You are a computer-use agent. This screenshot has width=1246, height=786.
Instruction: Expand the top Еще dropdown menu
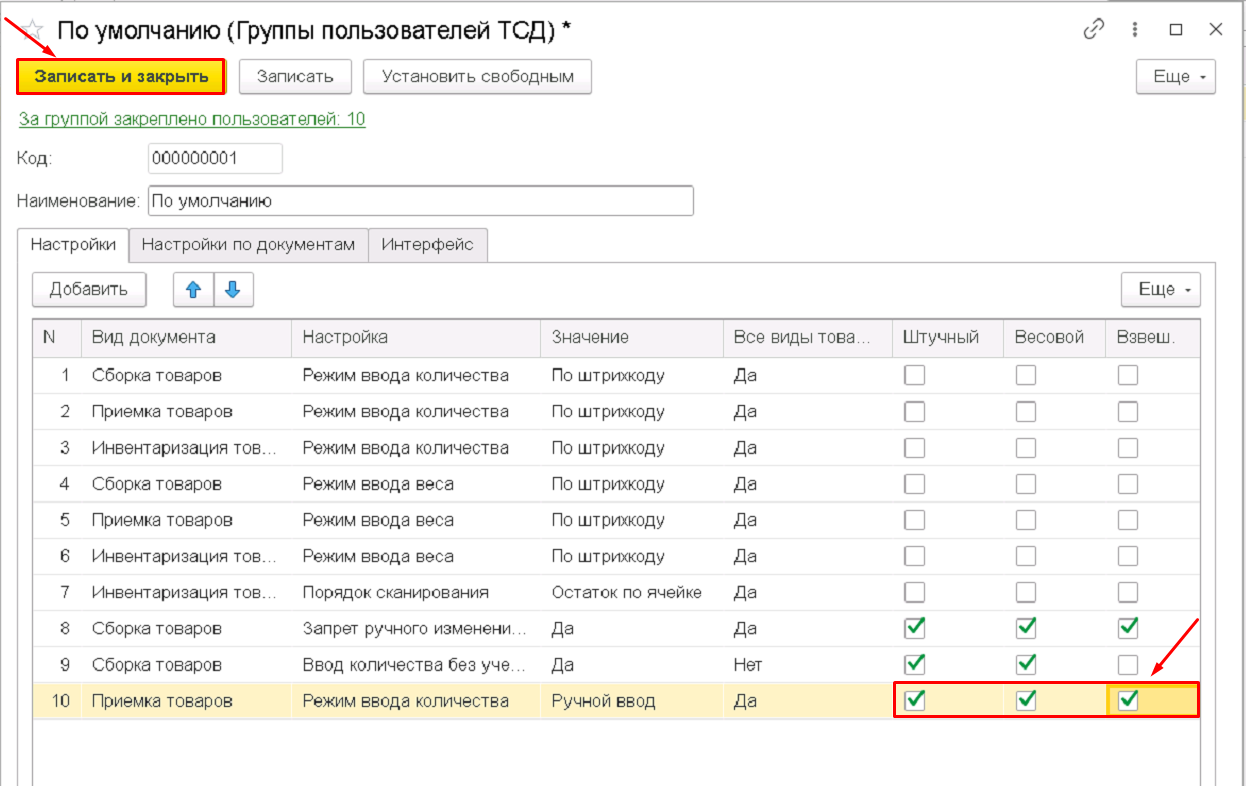1175,77
